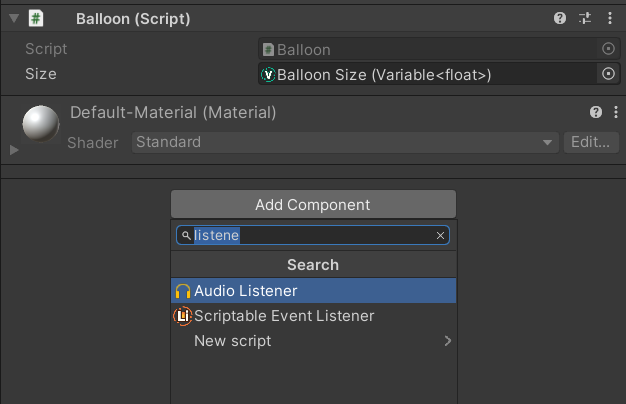626x404 pixels.
Task: Open the Size field object picker
Action: [608, 74]
